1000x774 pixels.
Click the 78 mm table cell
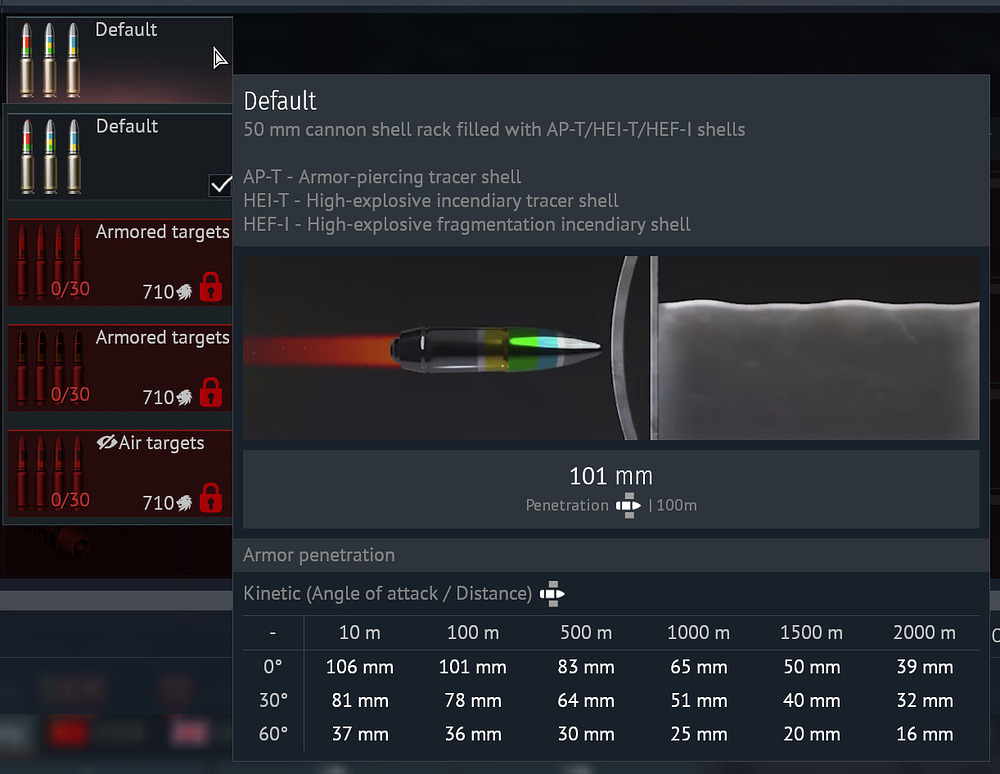(473, 701)
